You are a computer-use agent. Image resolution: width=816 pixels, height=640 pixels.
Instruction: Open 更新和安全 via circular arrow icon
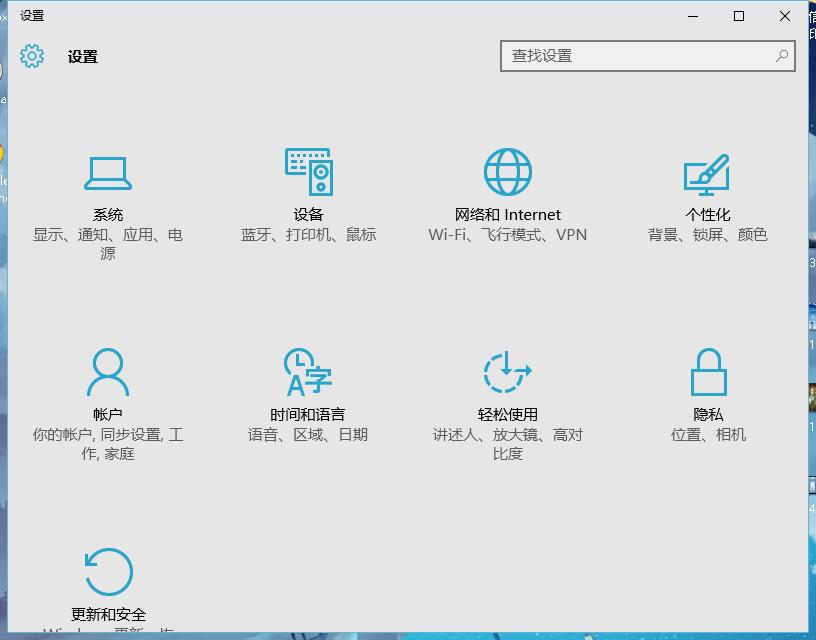click(x=108, y=572)
